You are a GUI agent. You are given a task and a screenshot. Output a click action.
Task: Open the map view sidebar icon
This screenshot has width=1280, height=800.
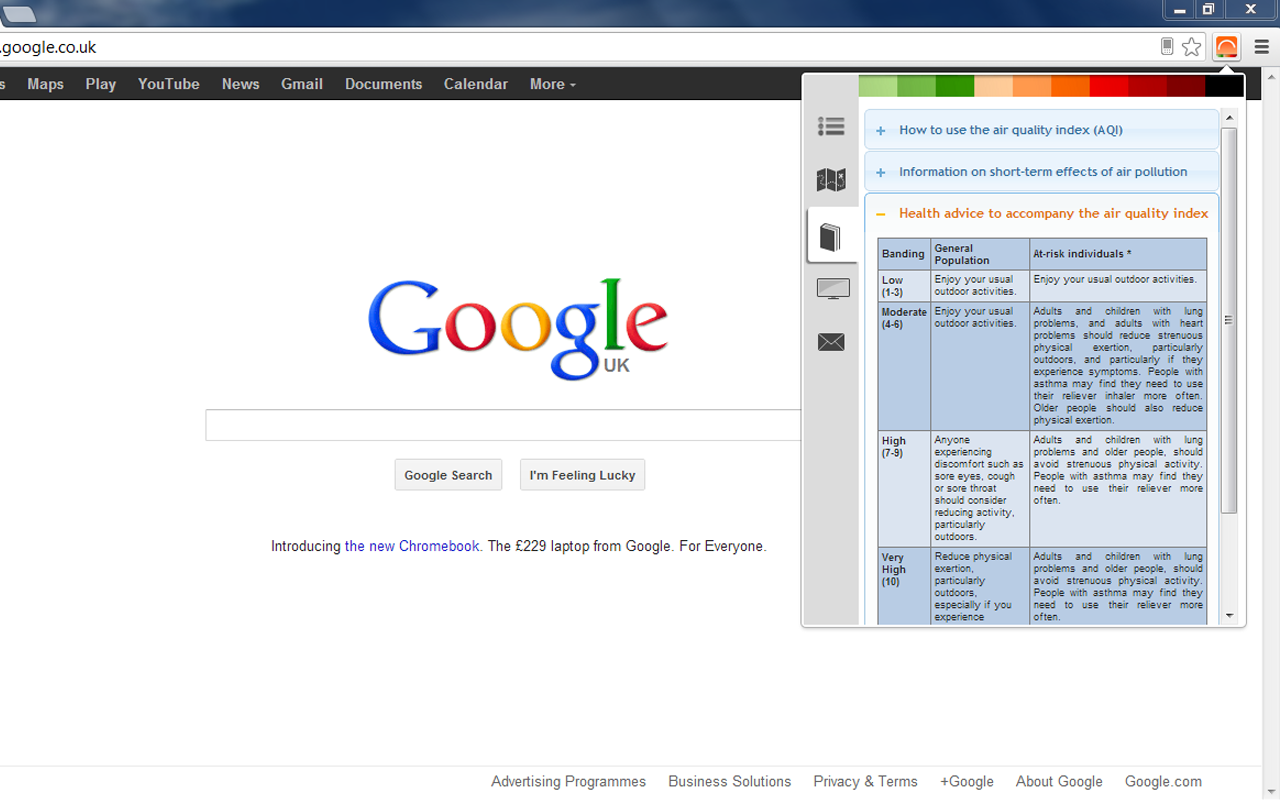point(831,180)
